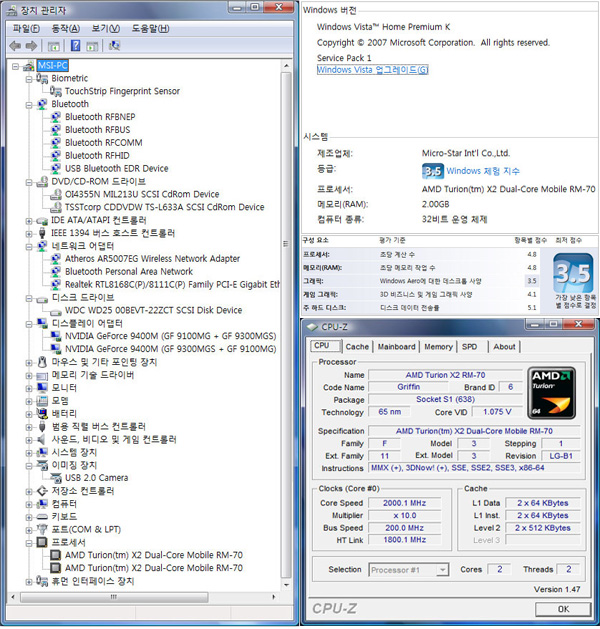Image resolution: width=600 pixels, height=629 pixels.
Task: Click the horizontal scrollbar right arrow
Action: [274, 597]
